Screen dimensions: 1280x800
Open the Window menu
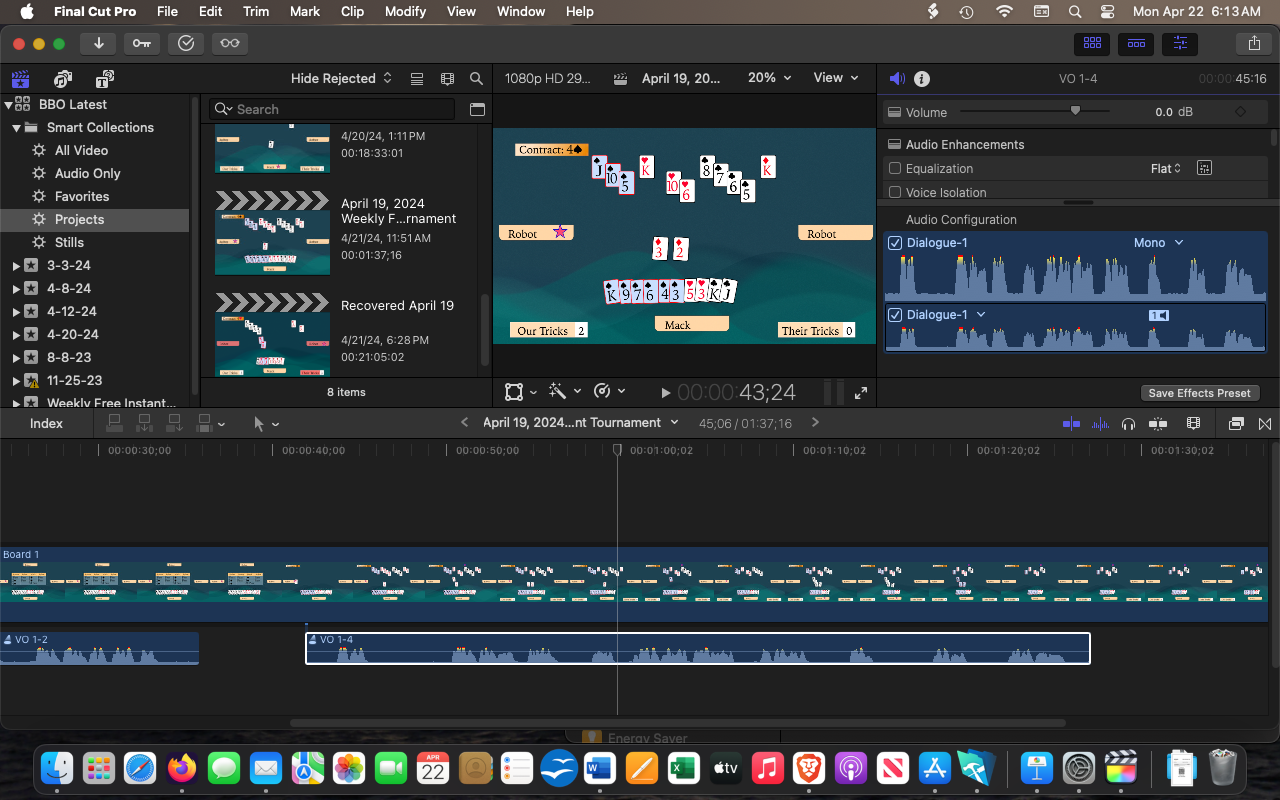pyautogui.click(x=520, y=11)
